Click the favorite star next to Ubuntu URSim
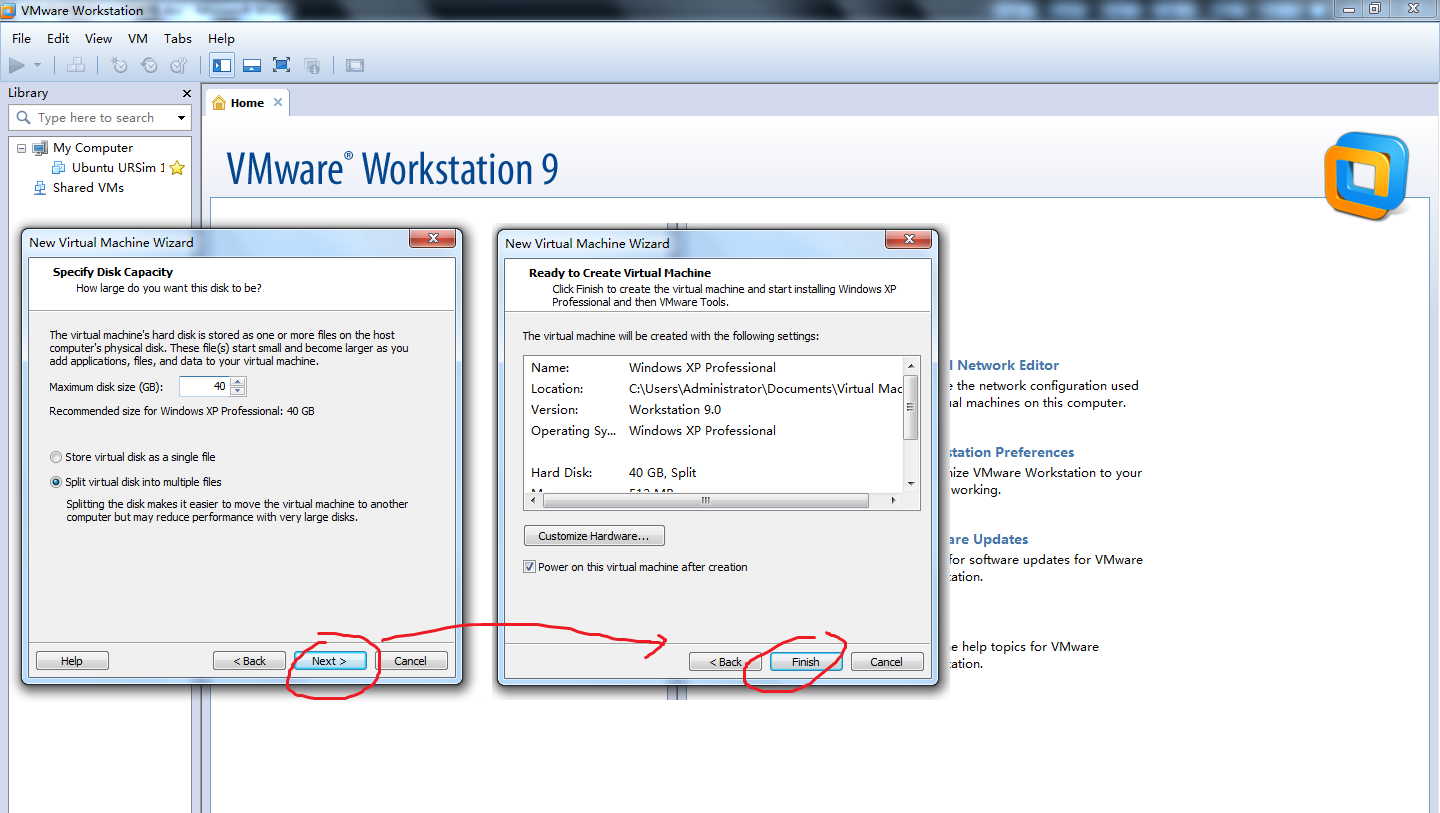Screen dimensions: 1440x813 (x=177, y=168)
